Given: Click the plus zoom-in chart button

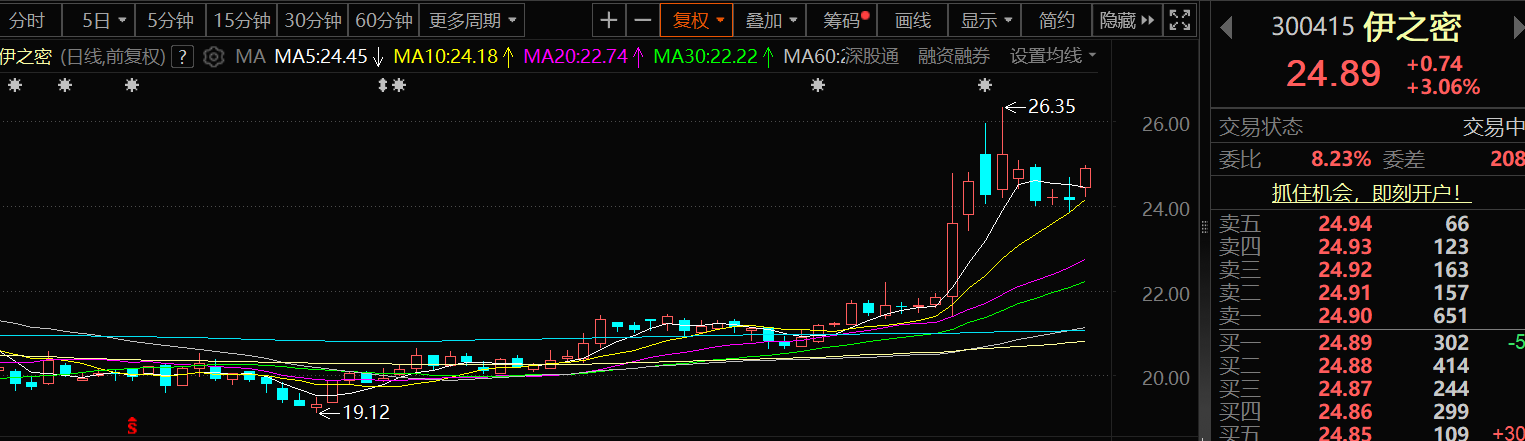Looking at the screenshot, I should (609, 20).
